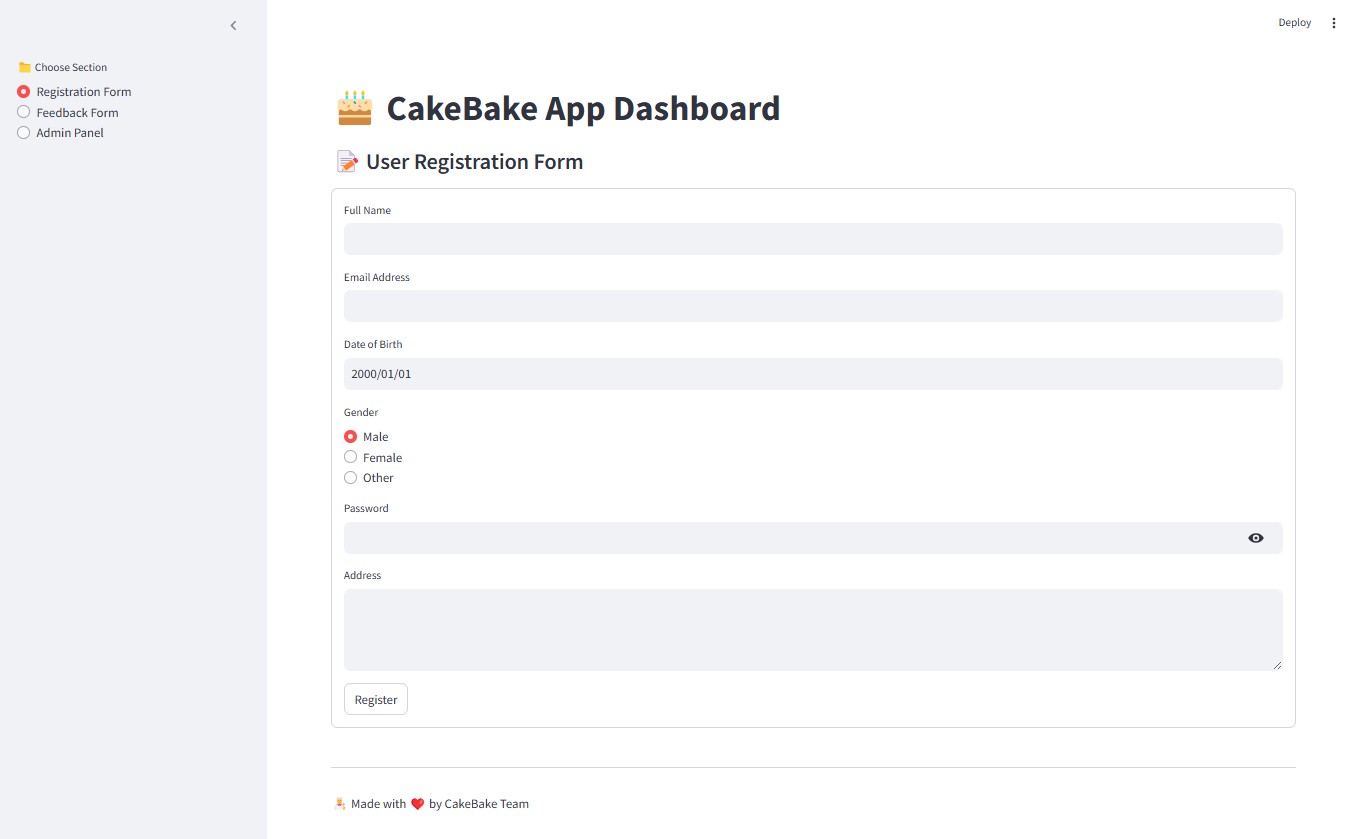Click the Address textarea resize grip

[1277, 665]
